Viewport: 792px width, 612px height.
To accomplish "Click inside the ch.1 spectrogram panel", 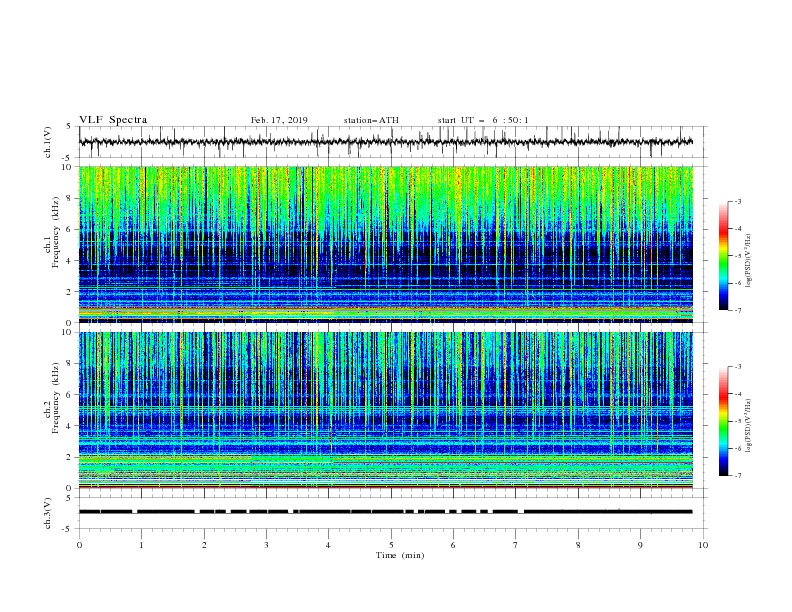I will point(385,244).
